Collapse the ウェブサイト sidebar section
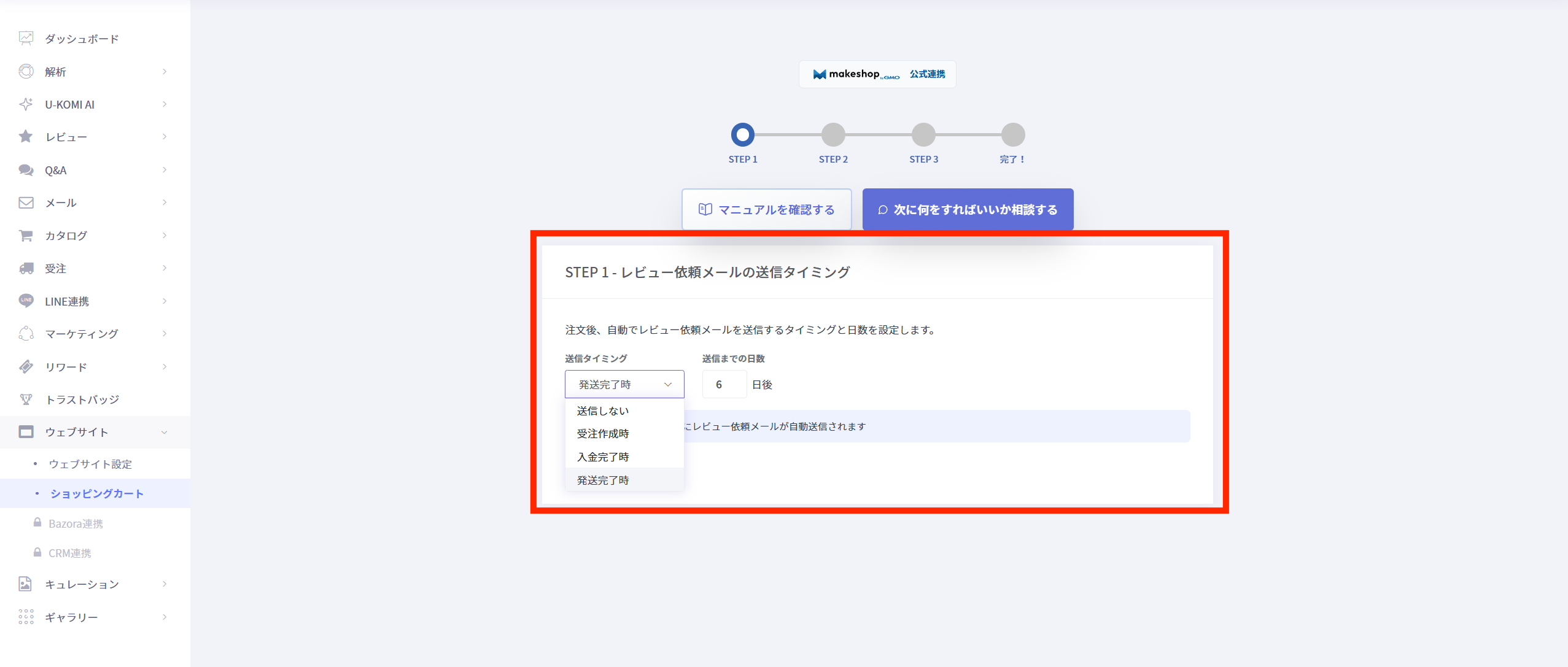The height and width of the screenshot is (667, 1568). [165, 432]
